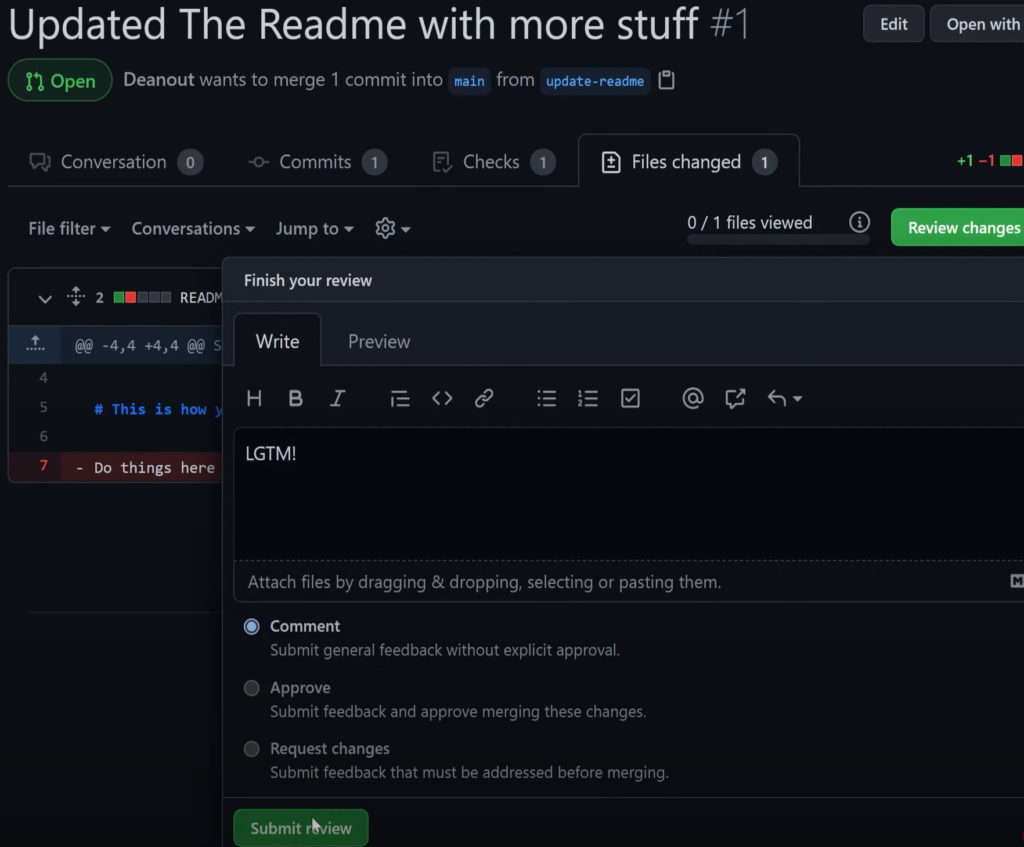Image resolution: width=1024 pixels, height=847 pixels.
Task: Select the Comment review option
Action: (x=252, y=626)
